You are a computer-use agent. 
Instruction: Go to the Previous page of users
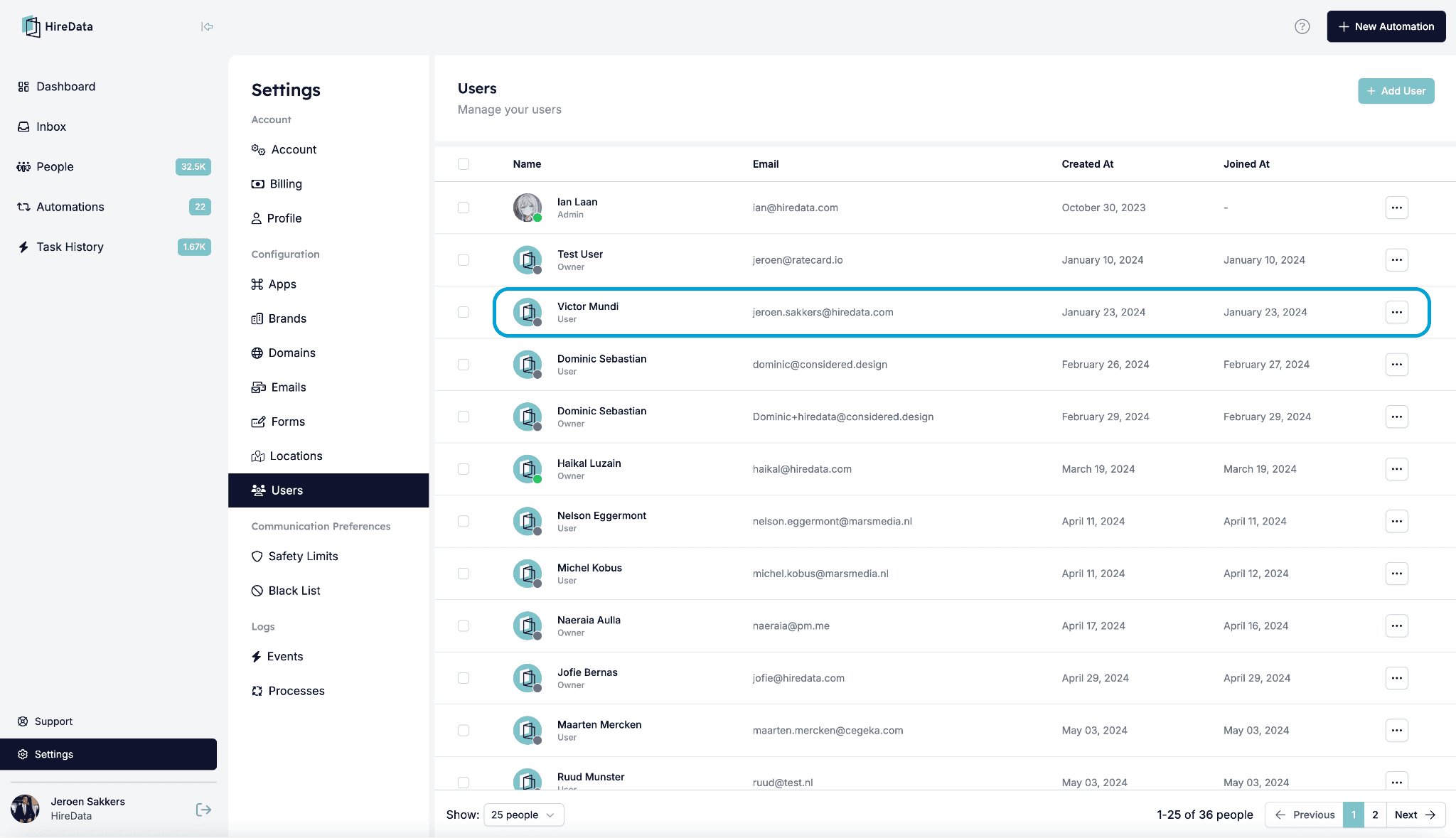click(1304, 815)
